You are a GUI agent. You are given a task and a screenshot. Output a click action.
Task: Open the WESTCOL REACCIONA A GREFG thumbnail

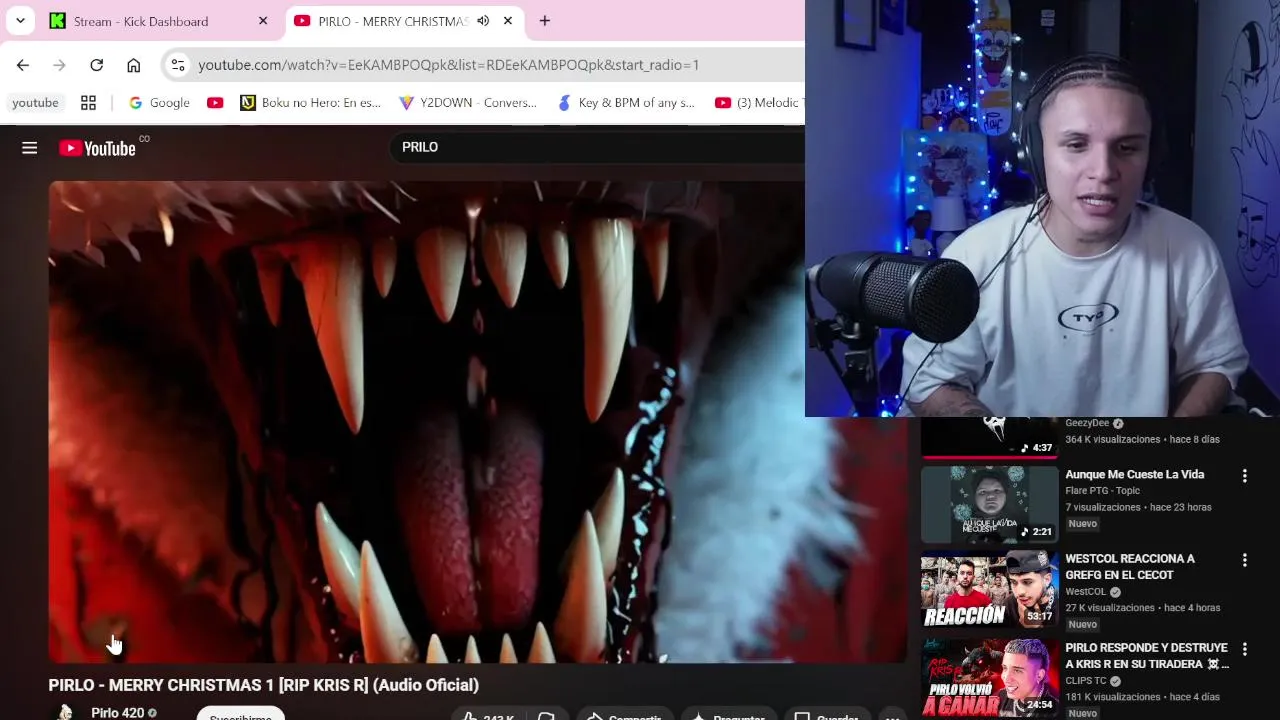[989, 589]
